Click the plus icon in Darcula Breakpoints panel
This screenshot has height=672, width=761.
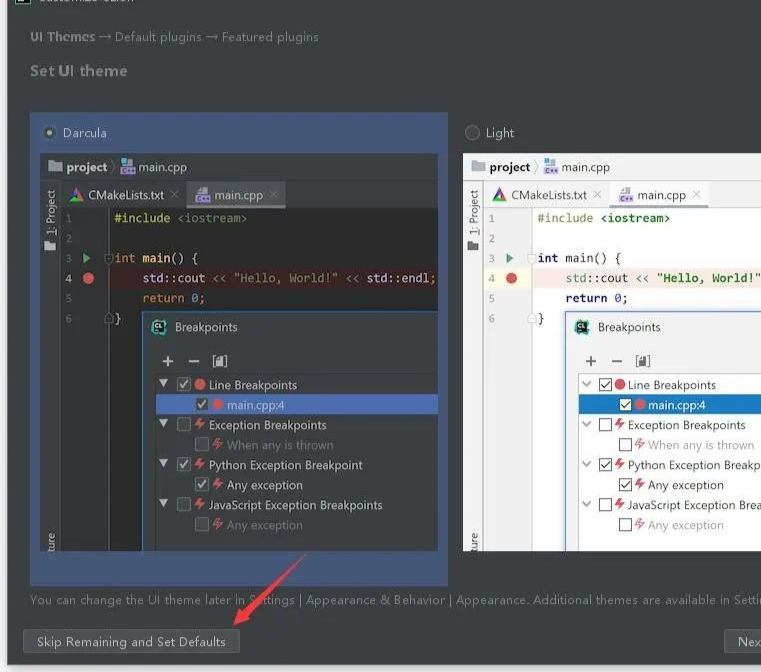click(168, 361)
